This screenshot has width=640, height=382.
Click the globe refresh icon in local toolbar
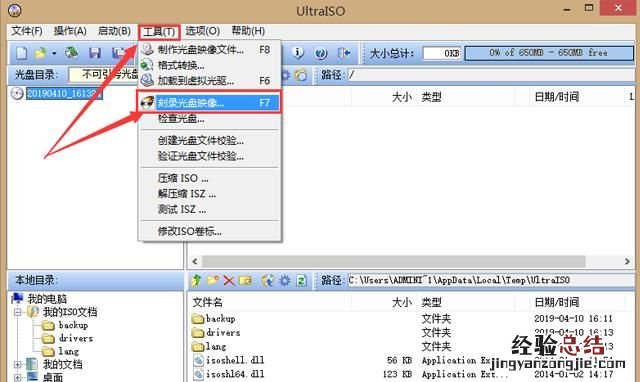tap(268, 280)
